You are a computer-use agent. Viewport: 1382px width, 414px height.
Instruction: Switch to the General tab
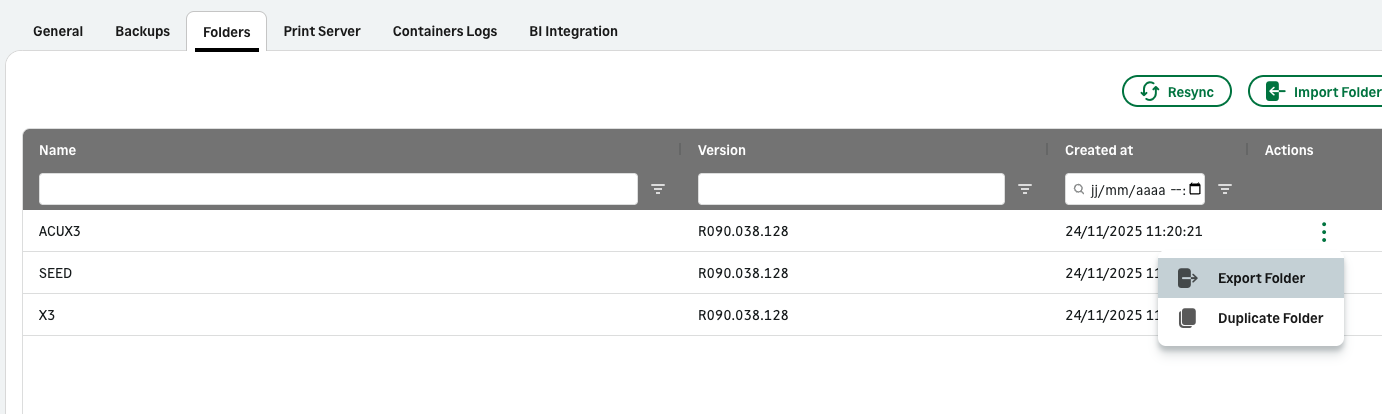[58, 31]
